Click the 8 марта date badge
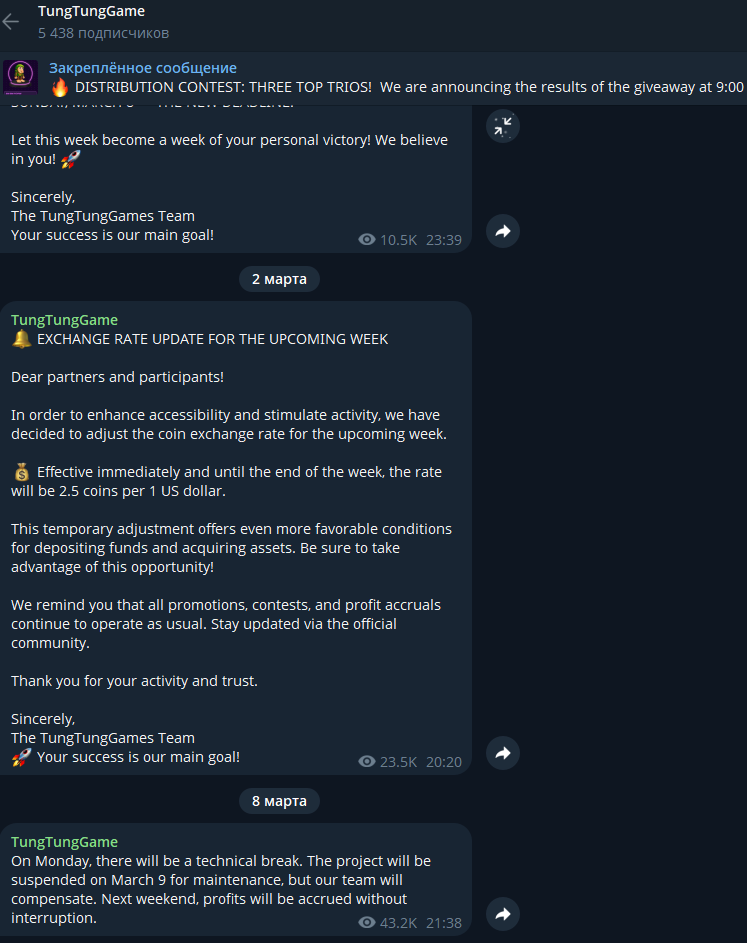747x943 pixels. [279, 800]
